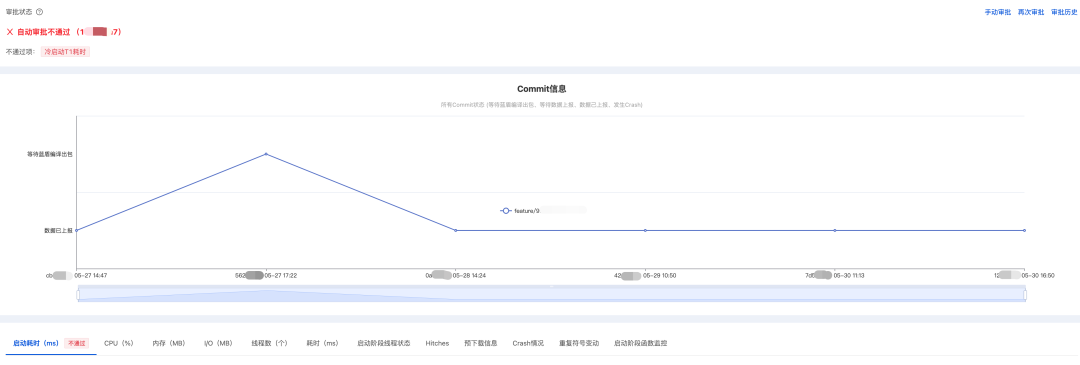Click the 不通过 badge on 启动耗时 tab
This screenshot has width=1080, height=365.
click(76, 342)
